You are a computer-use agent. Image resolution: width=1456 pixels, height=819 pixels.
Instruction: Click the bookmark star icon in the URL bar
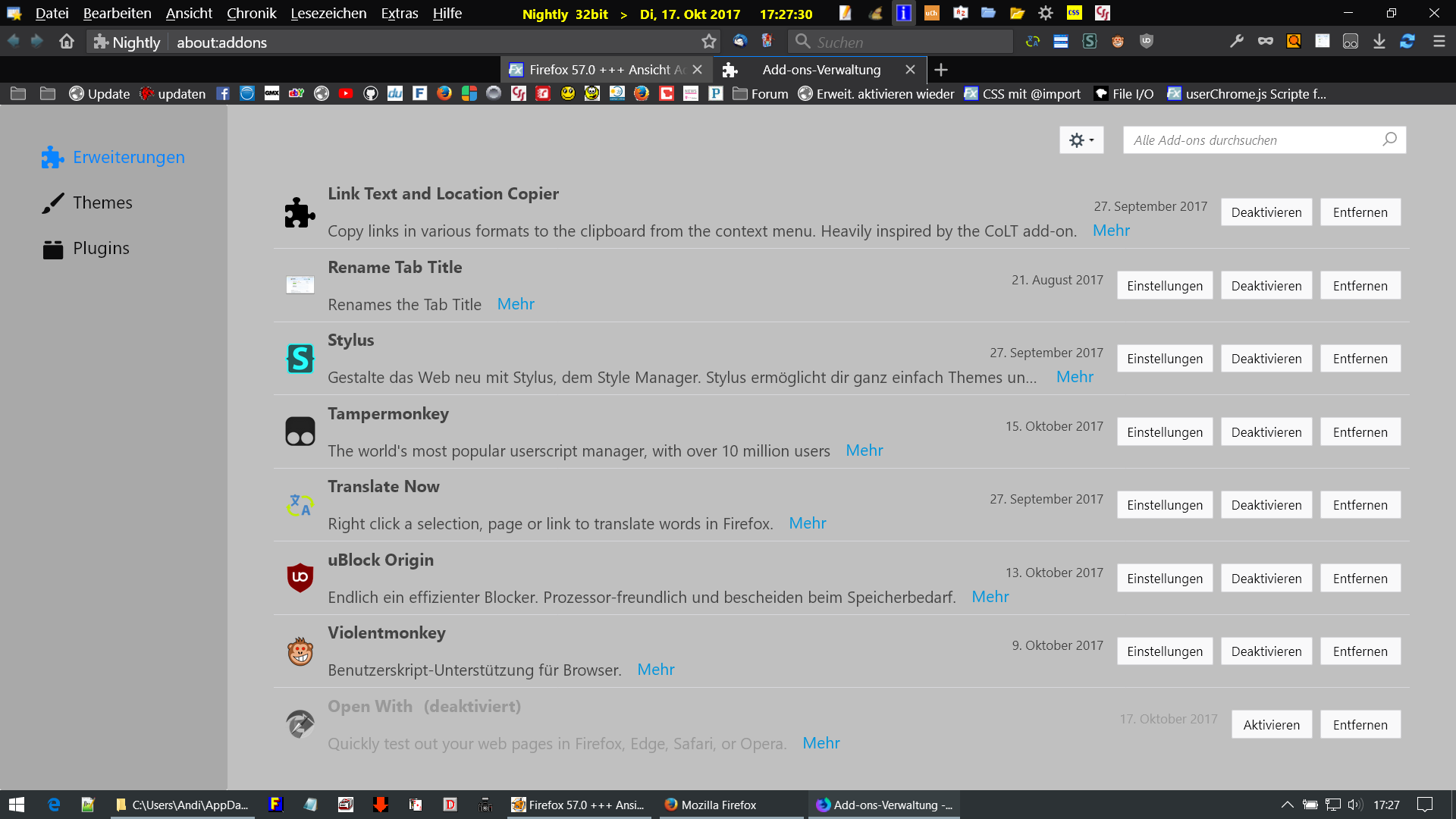(x=708, y=42)
